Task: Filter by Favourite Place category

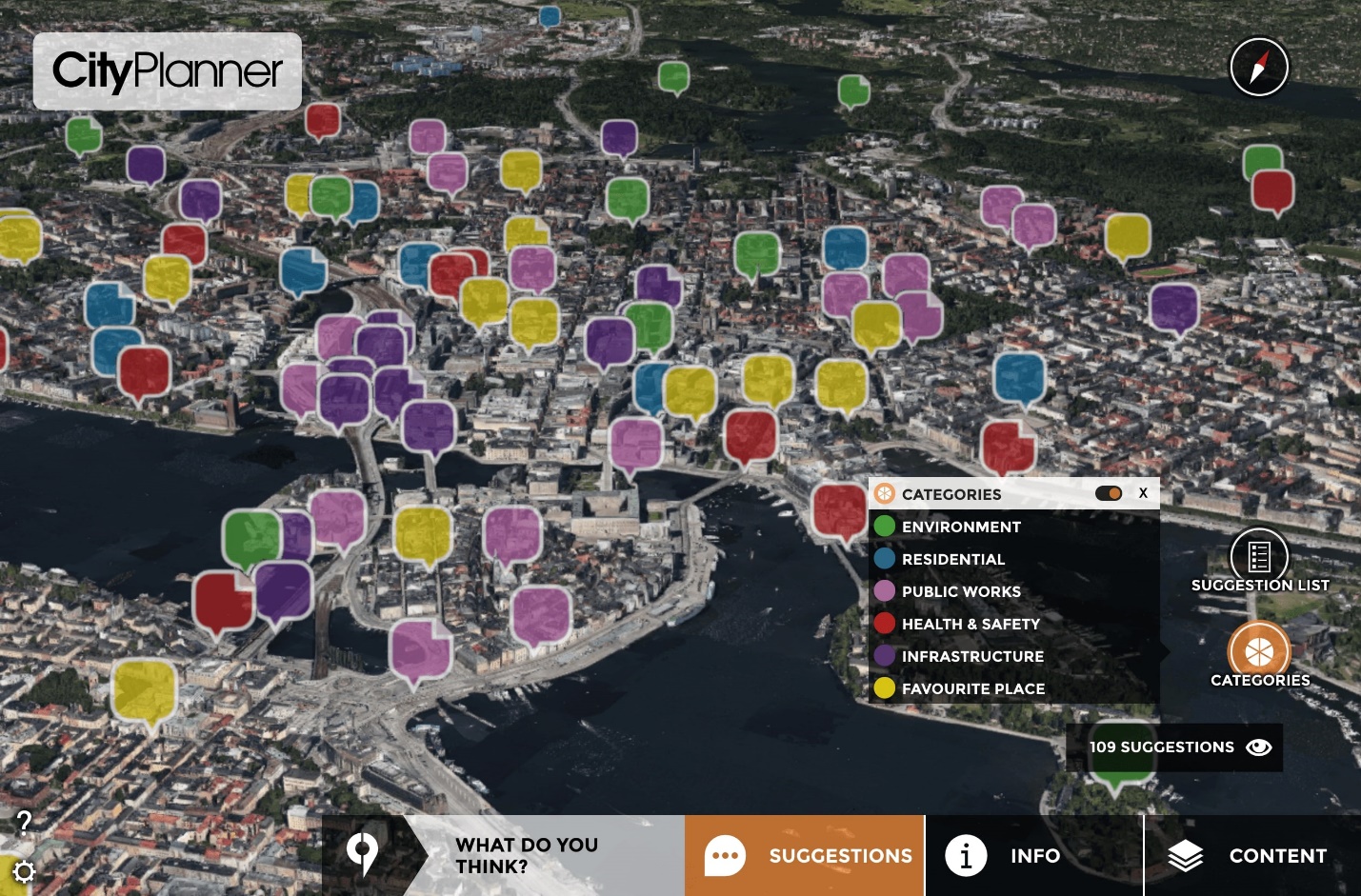Action: [972, 688]
